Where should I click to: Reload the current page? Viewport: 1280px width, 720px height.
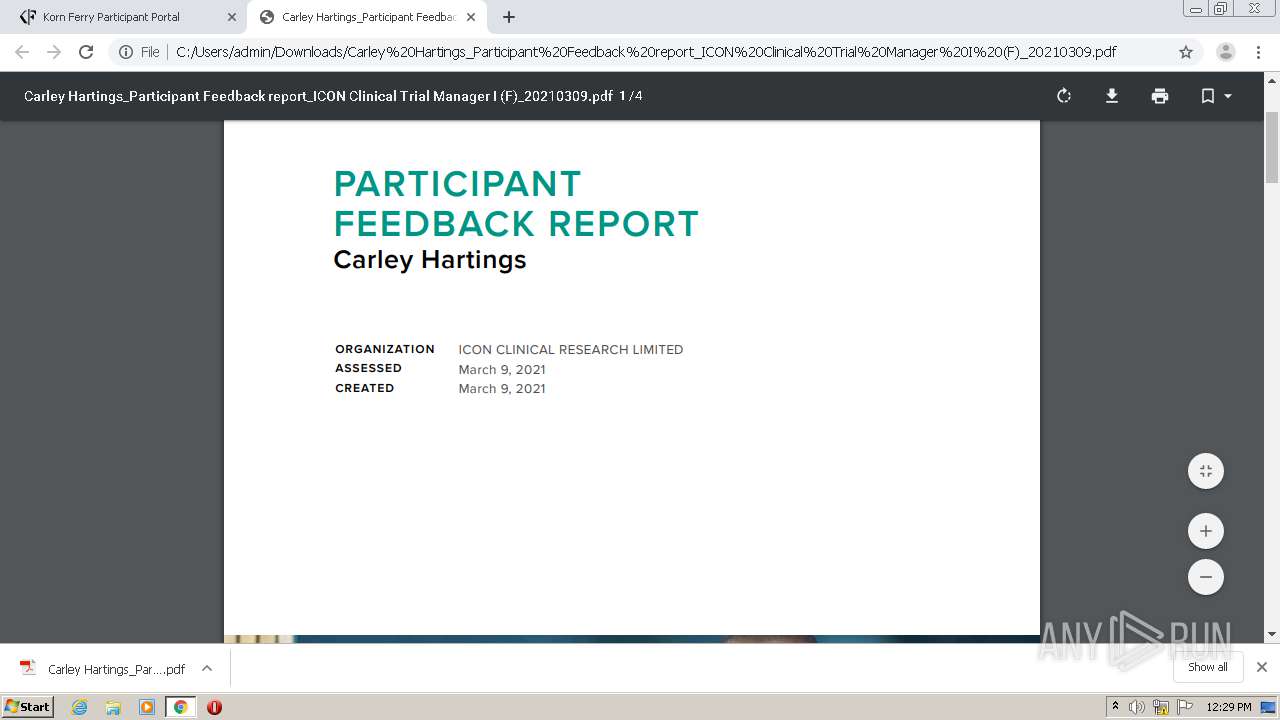(x=86, y=52)
